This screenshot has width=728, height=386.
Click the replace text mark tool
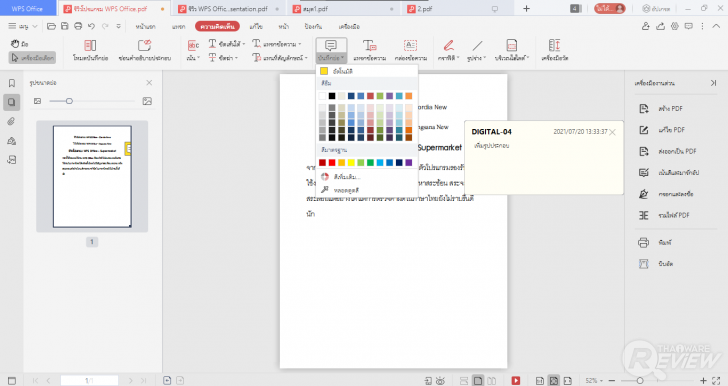(256, 58)
